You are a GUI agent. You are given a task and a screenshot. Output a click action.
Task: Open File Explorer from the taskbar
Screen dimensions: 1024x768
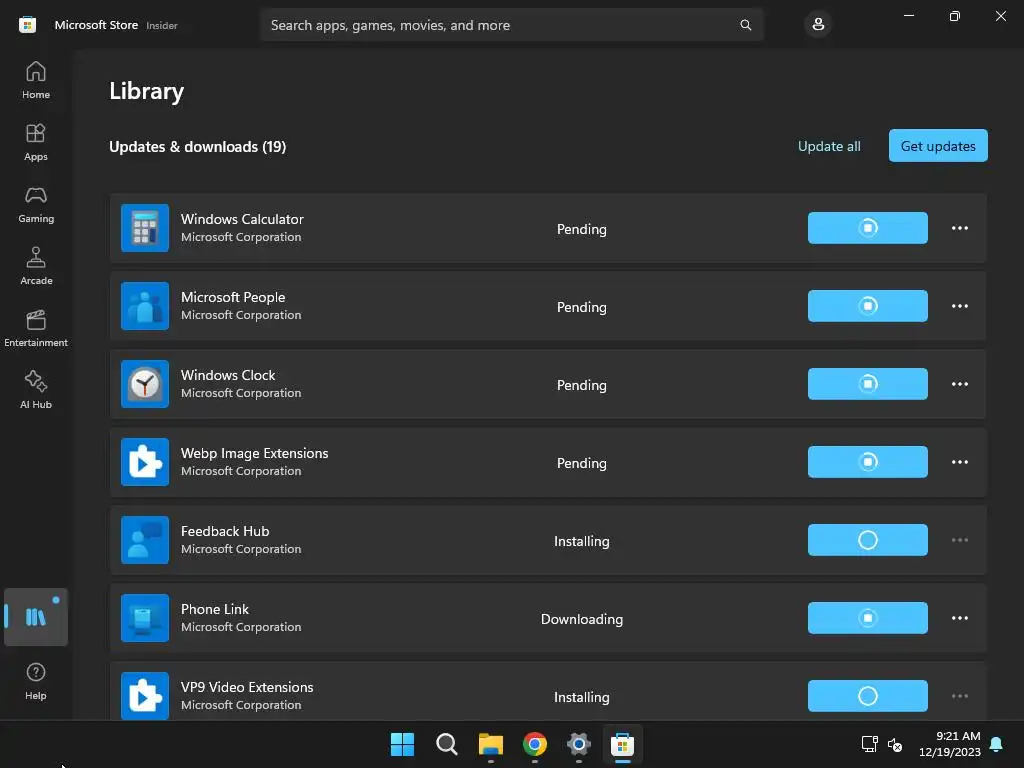pos(490,744)
